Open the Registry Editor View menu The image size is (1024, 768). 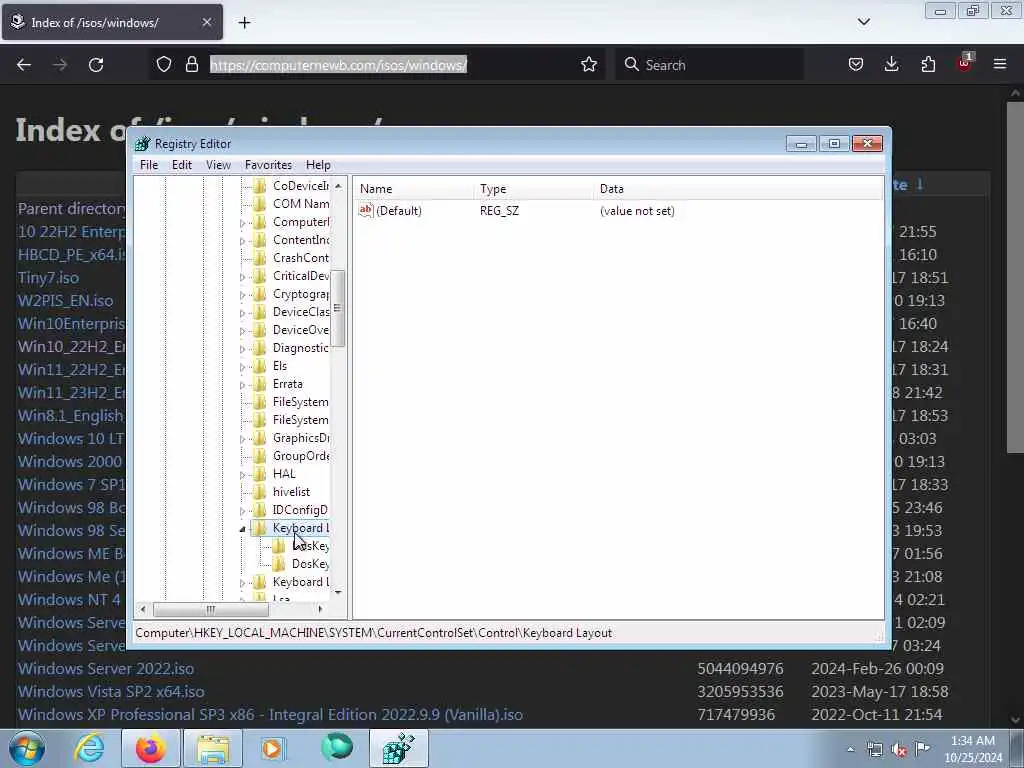[x=218, y=165]
